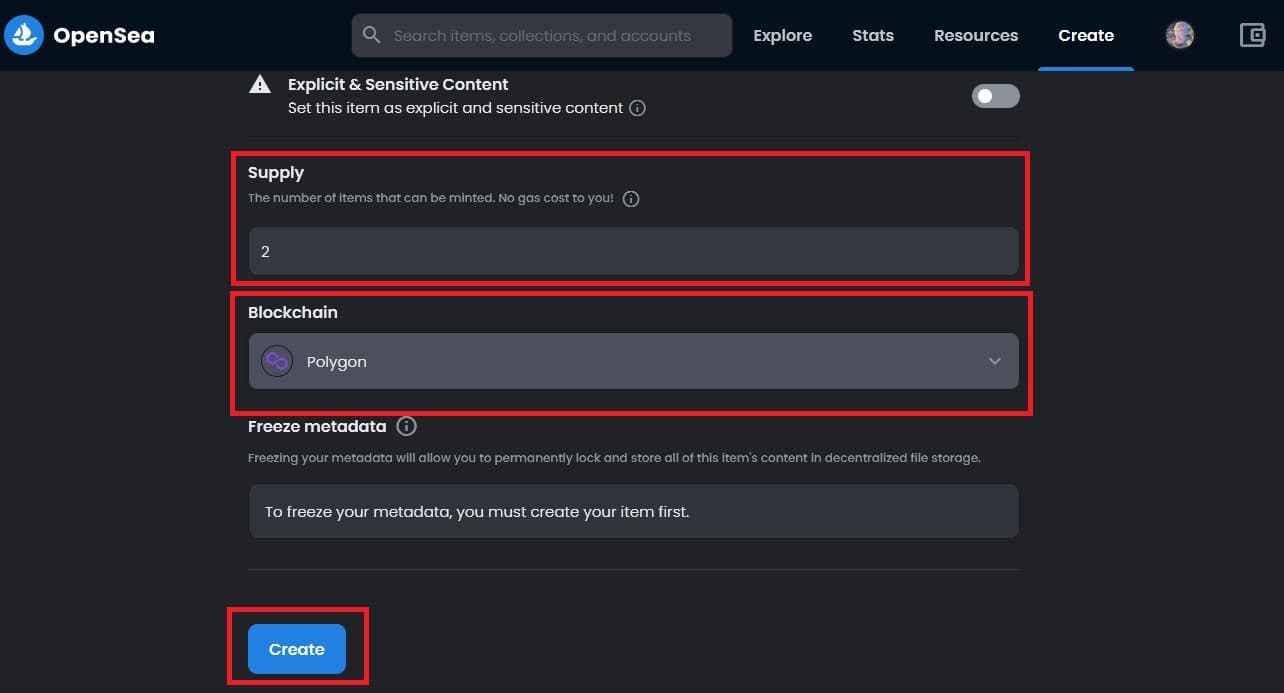Click the OpenSea brand name link
This screenshot has height=693, width=1284.
(x=104, y=35)
